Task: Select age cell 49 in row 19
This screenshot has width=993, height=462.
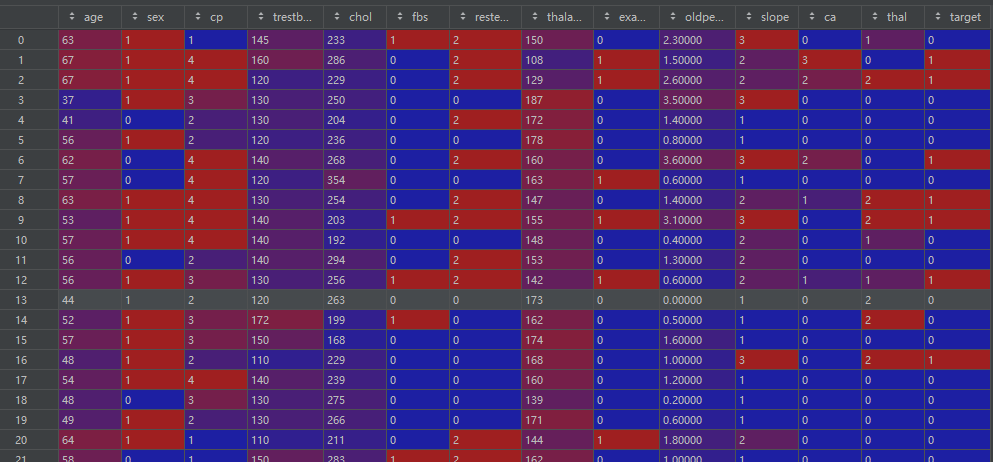Action: tap(90, 420)
